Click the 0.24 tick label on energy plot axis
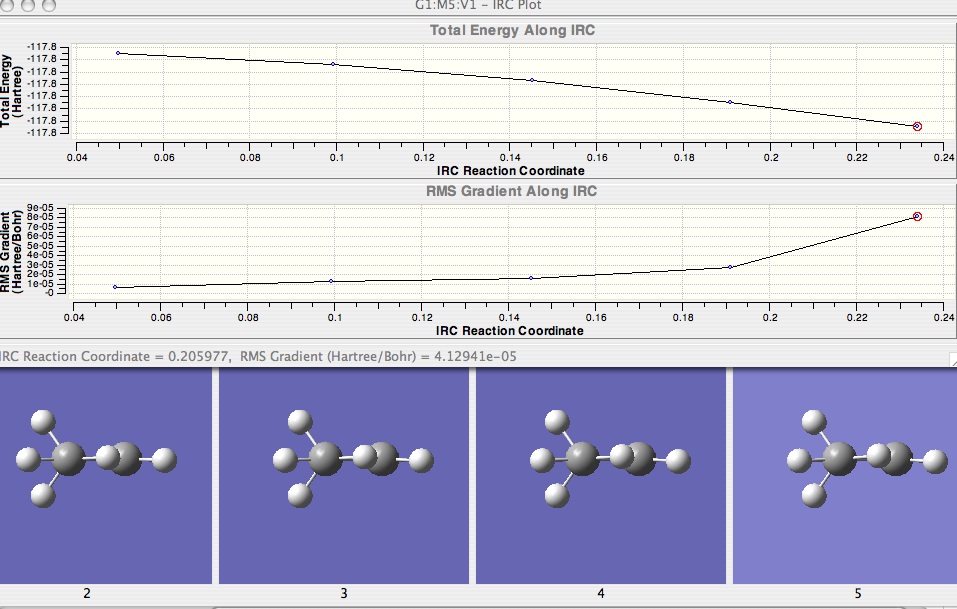This screenshot has height=609, width=957. tap(944, 157)
